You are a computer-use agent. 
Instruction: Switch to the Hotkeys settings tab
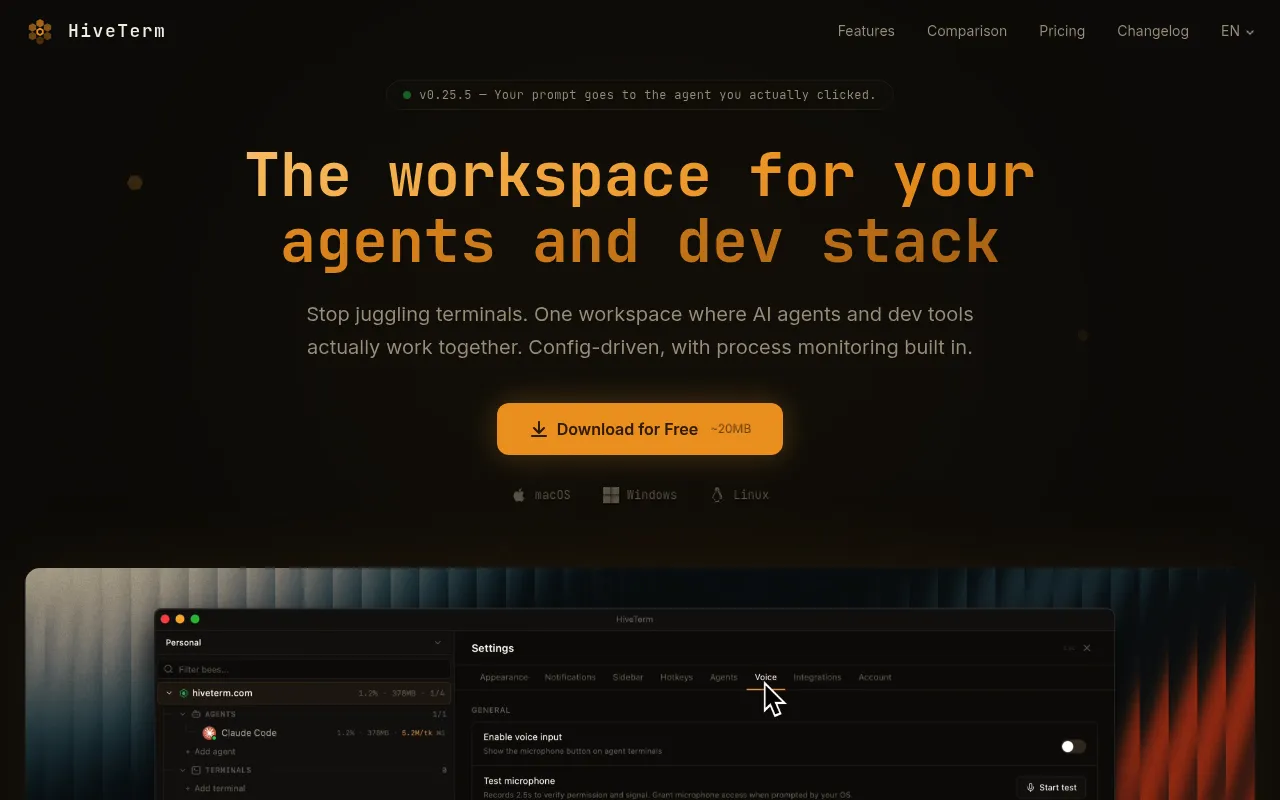coord(676,677)
